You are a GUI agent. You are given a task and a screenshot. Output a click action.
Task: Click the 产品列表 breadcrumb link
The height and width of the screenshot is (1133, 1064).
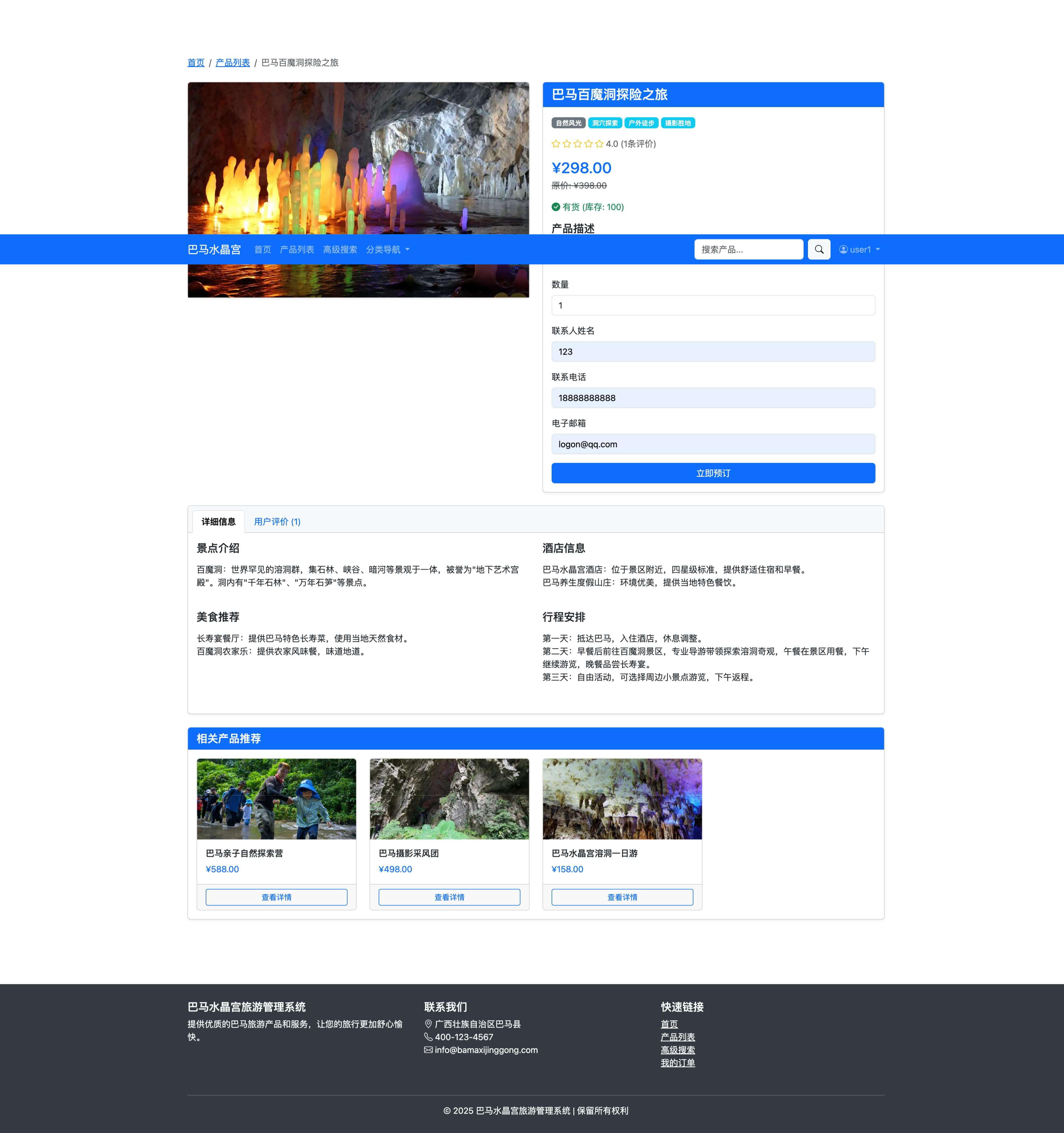coord(232,63)
